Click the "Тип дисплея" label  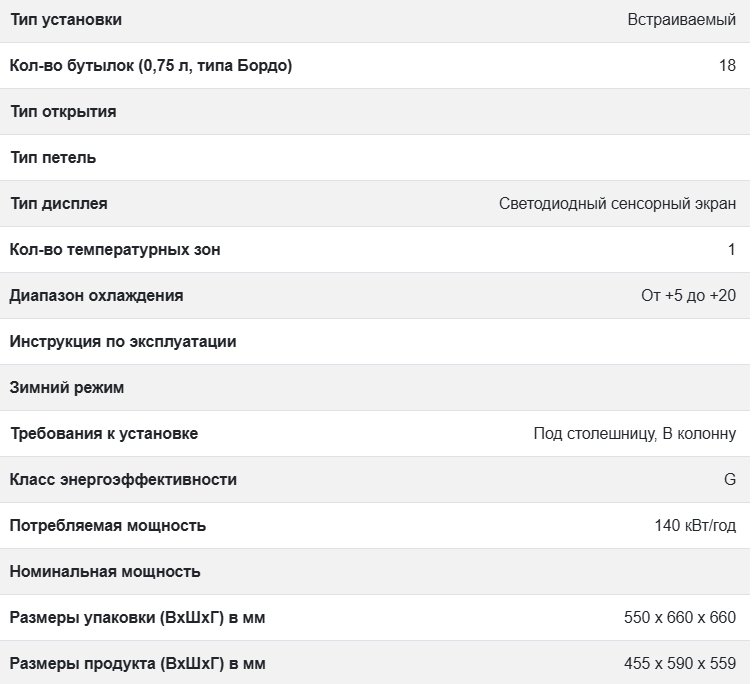point(59,204)
